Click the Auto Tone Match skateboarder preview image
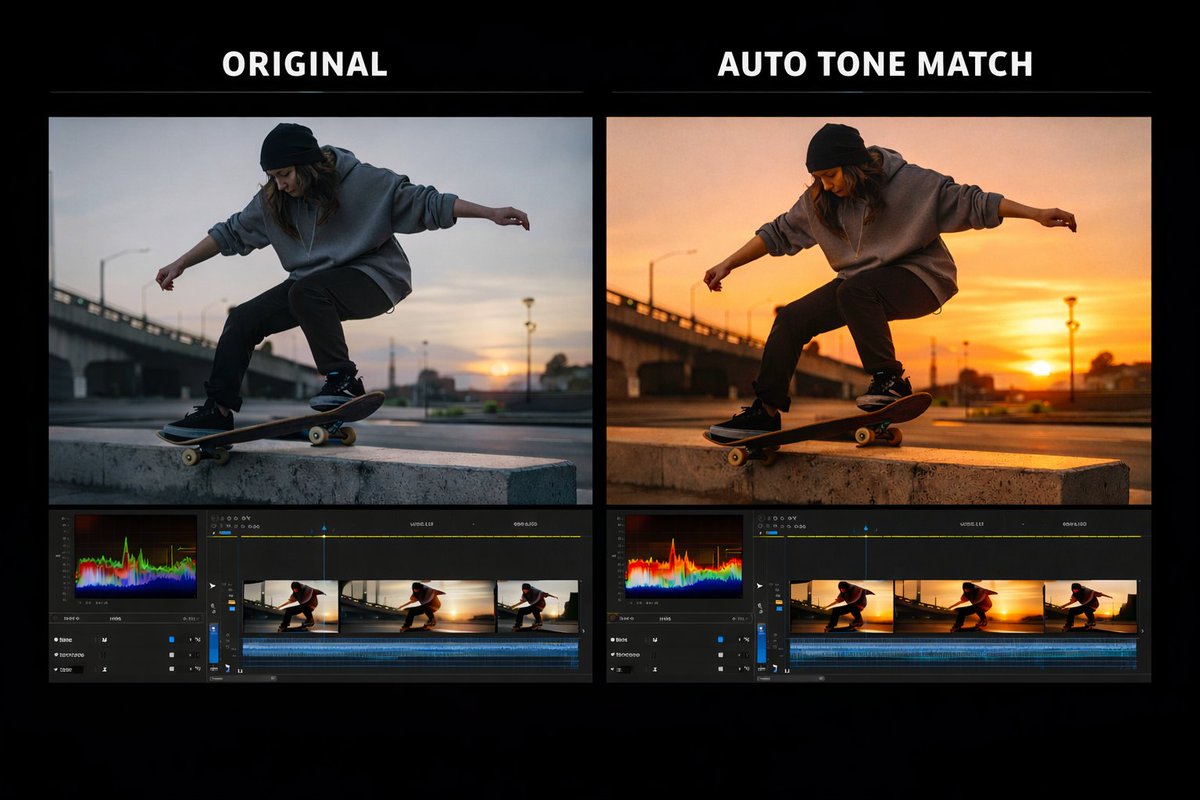Viewport: 1200px width, 800px height. click(878, 310)
